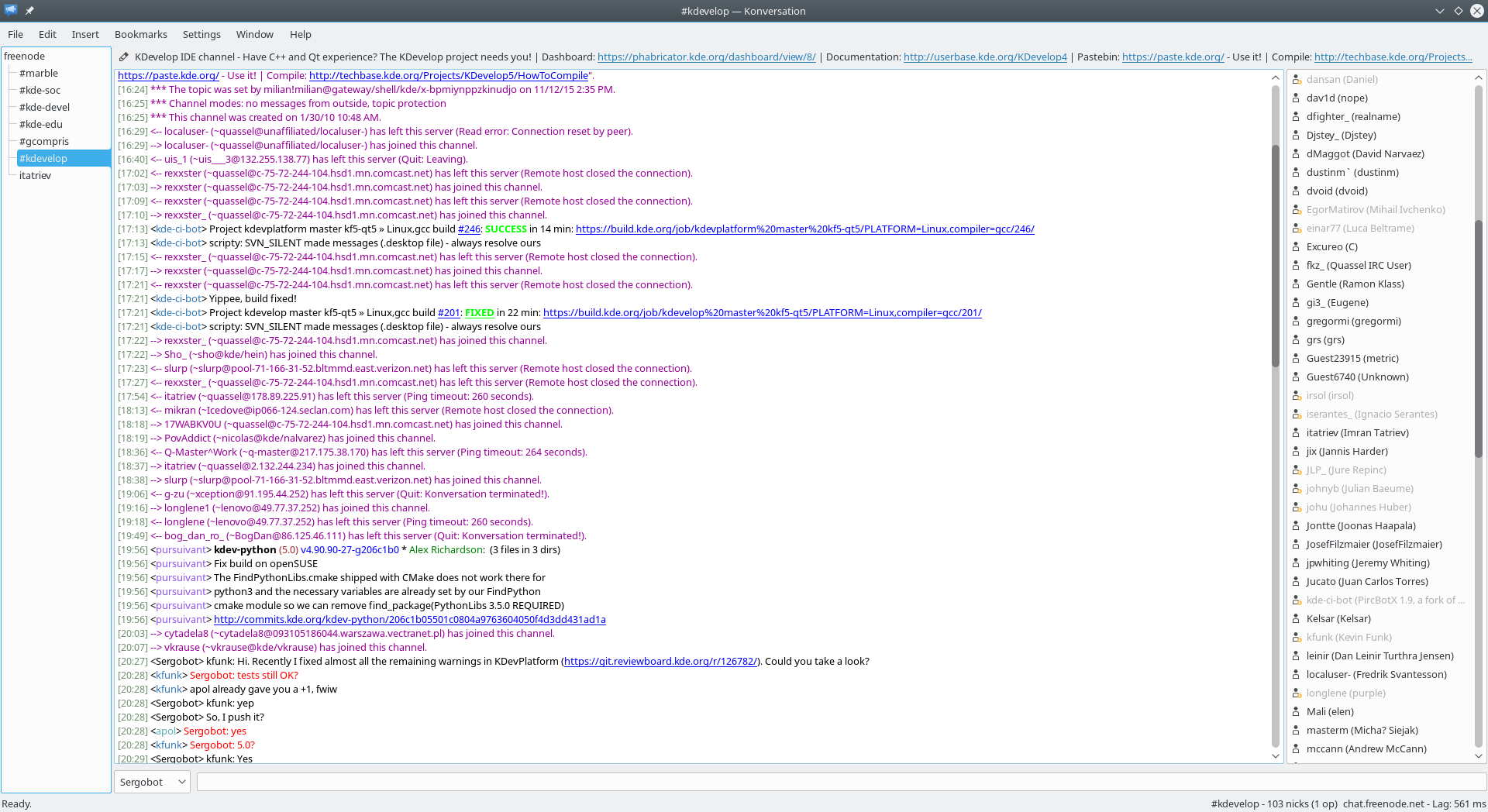1488x812 pixels.
Task: Open the commits.kde.org kdev-python link
Action: tap(409, 620)
